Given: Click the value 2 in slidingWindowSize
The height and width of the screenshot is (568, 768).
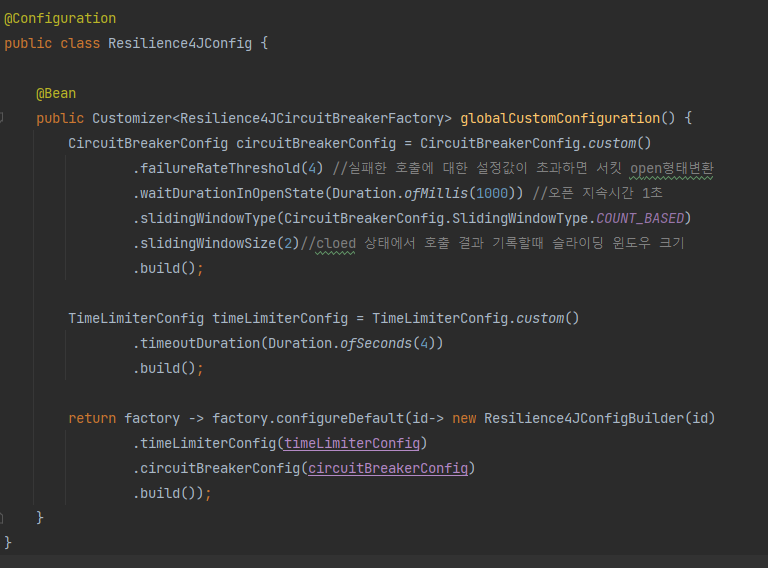Looking at the screenshot, I should click(288, 243).
